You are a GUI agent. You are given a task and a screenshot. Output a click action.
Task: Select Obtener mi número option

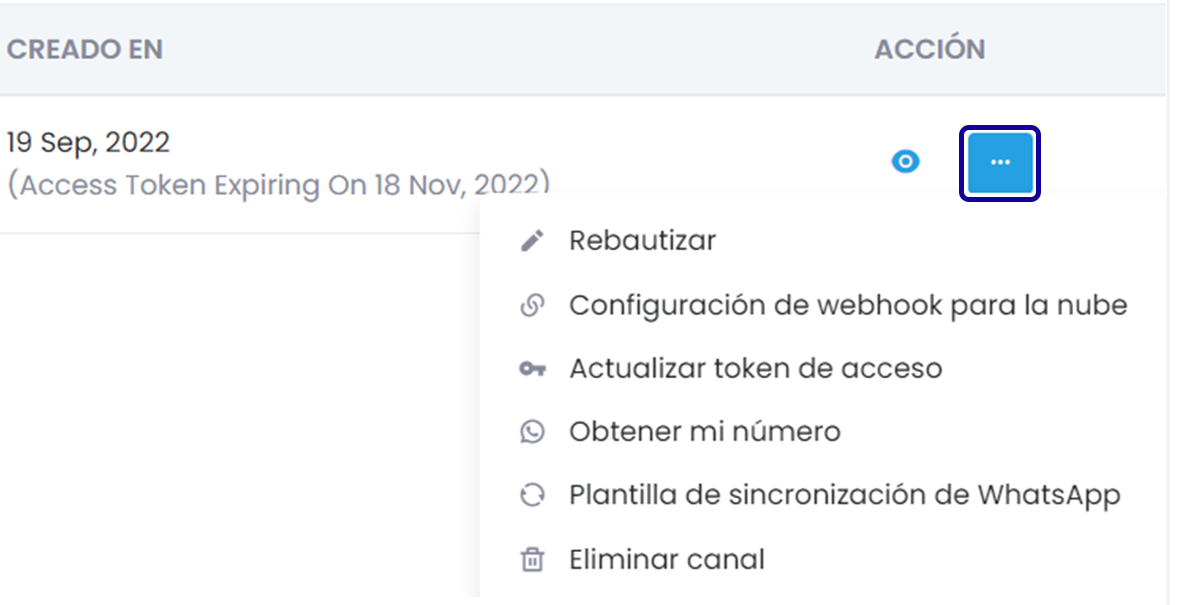coord(704,432)
